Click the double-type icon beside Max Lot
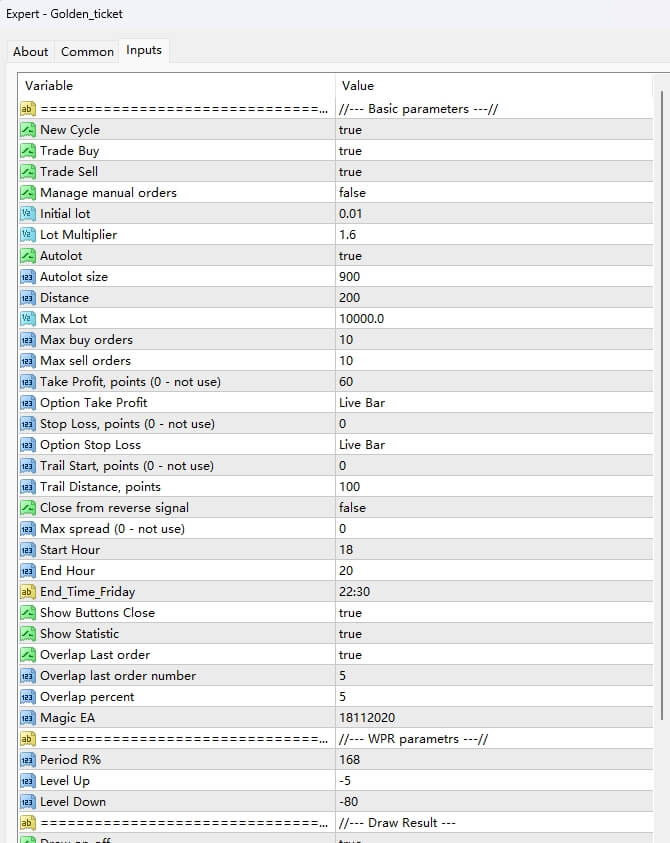The image size is (670, 843). (x=27, y=318)
